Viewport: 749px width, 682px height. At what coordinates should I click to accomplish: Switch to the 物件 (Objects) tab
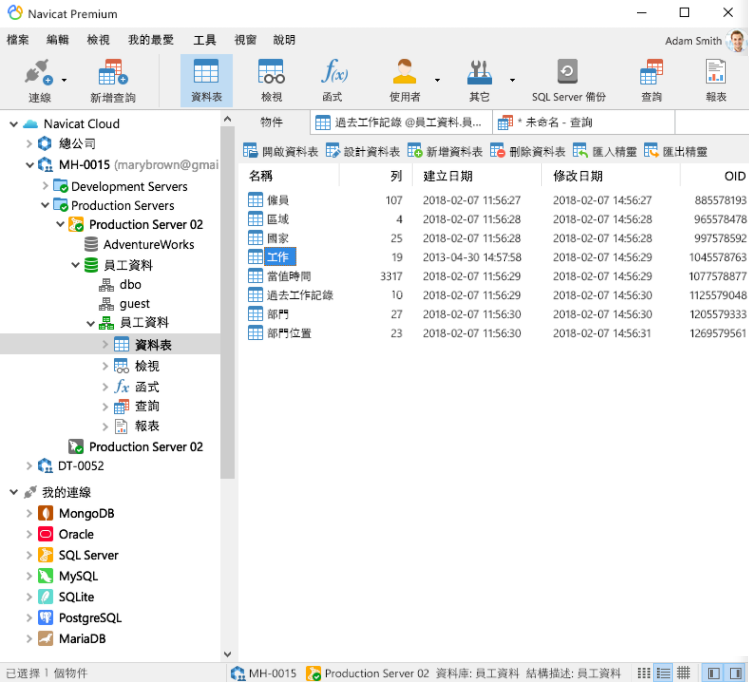click(271, 122)
